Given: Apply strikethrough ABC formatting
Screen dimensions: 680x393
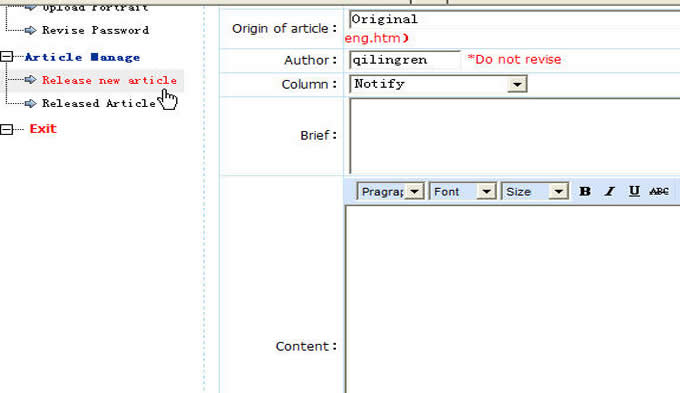Looking at the screenshot, I should tap(659, 191).
